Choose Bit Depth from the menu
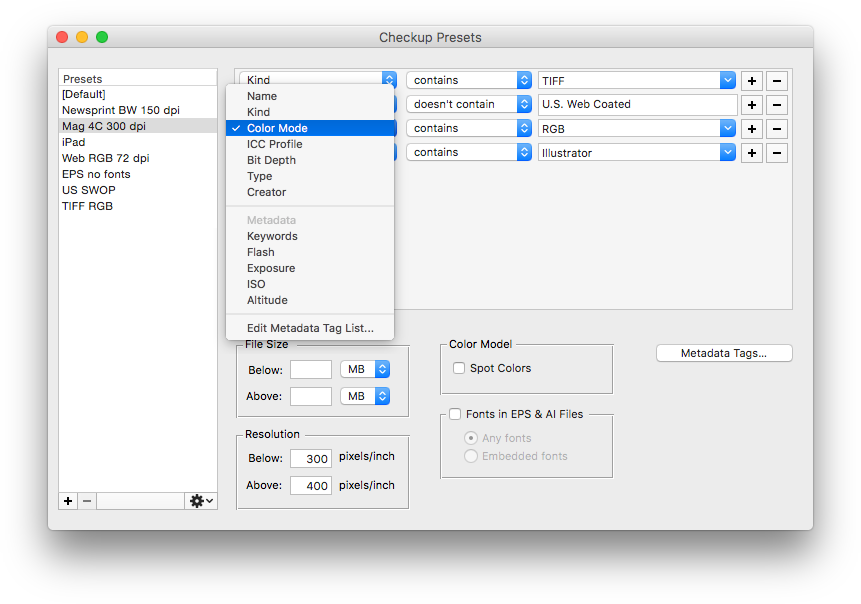Viewport: 861px width, 604px height. [x=310, y=160]
